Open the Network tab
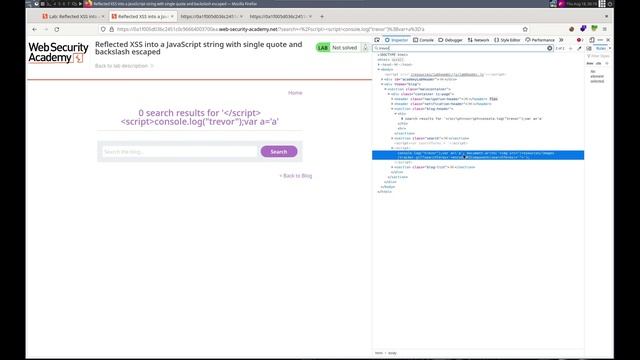Image resolution: width=640 pixels, height=360 pixels. 478,40
